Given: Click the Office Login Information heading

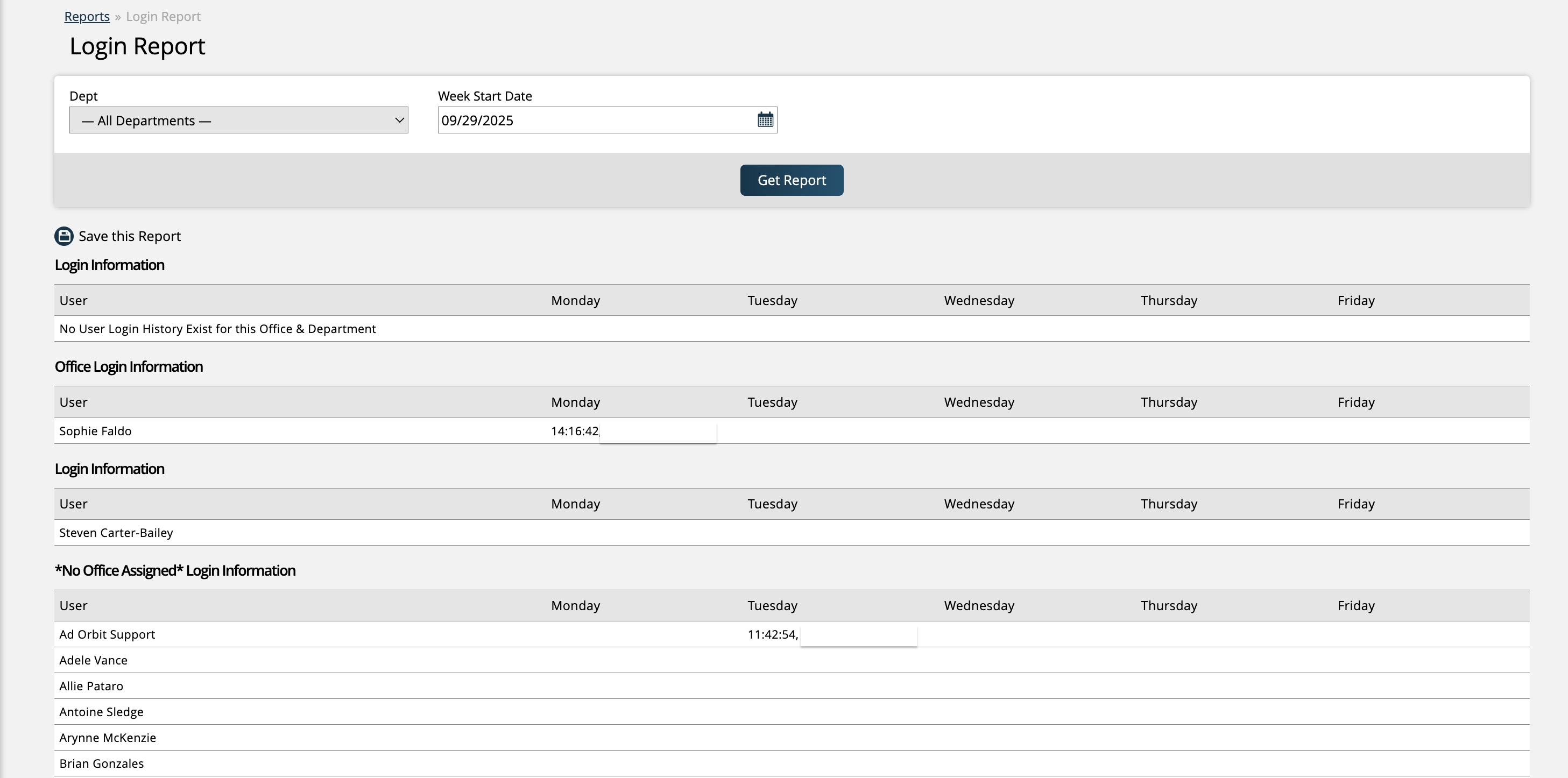Looking at the screenshot, I should click(x=129, y=366).
